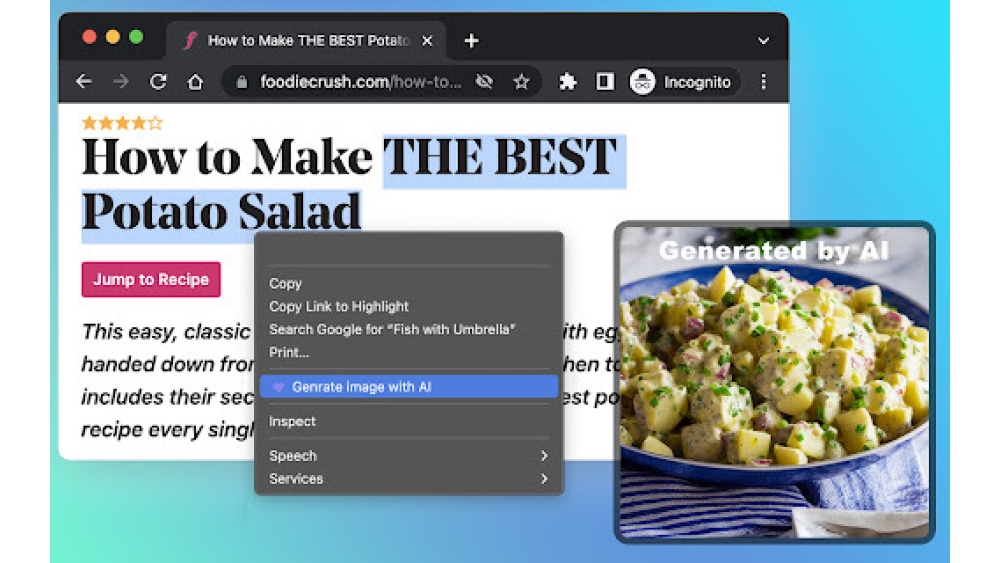1000x563 pixels.
Task: Choose Copy Link to Highlight
Action: click(x=409, y=307)
